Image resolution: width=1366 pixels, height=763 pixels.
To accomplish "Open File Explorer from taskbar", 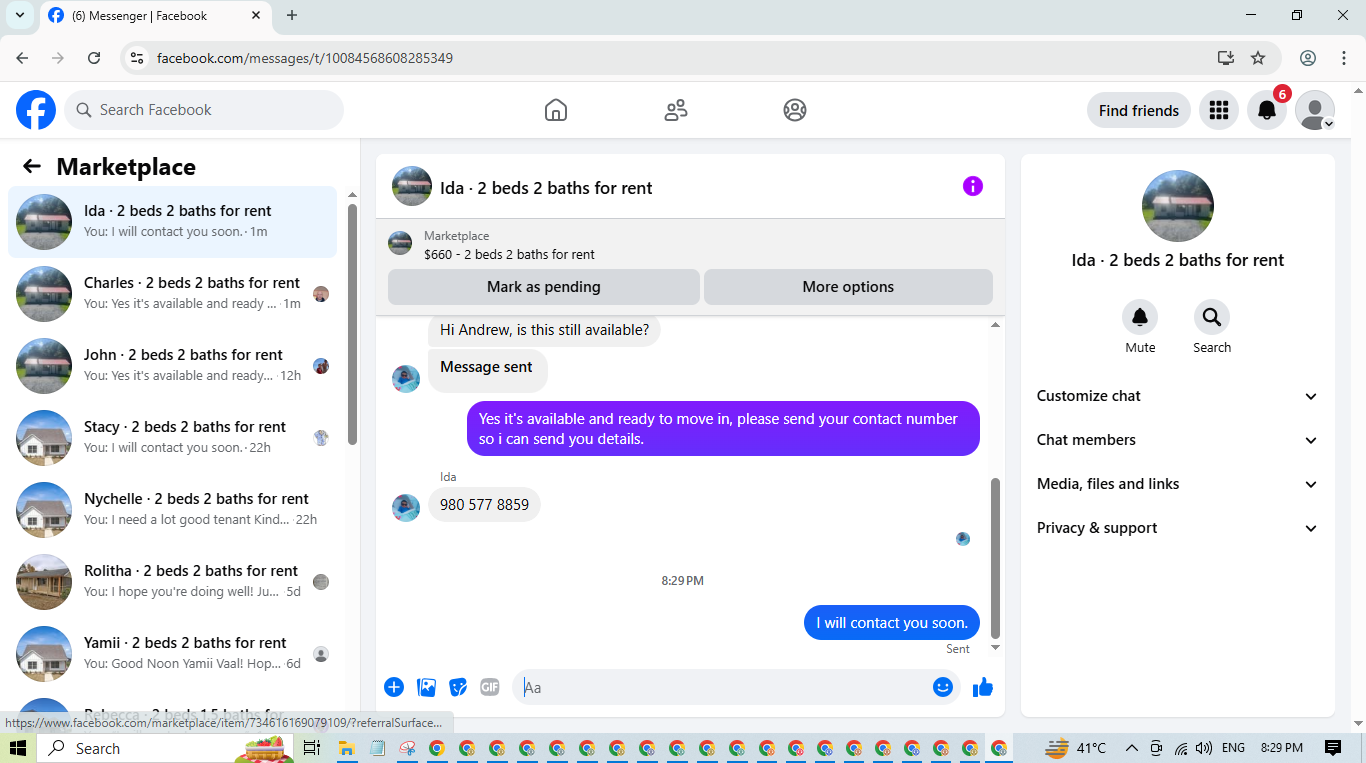I will point(346,748).
